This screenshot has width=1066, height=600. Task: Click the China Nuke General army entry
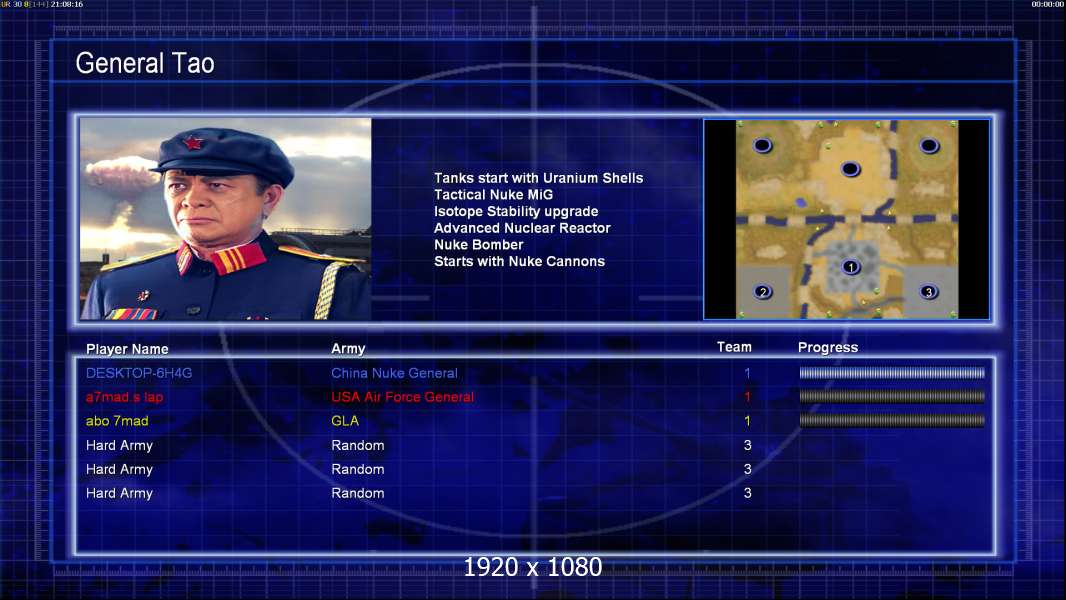[x=394, y=373]
